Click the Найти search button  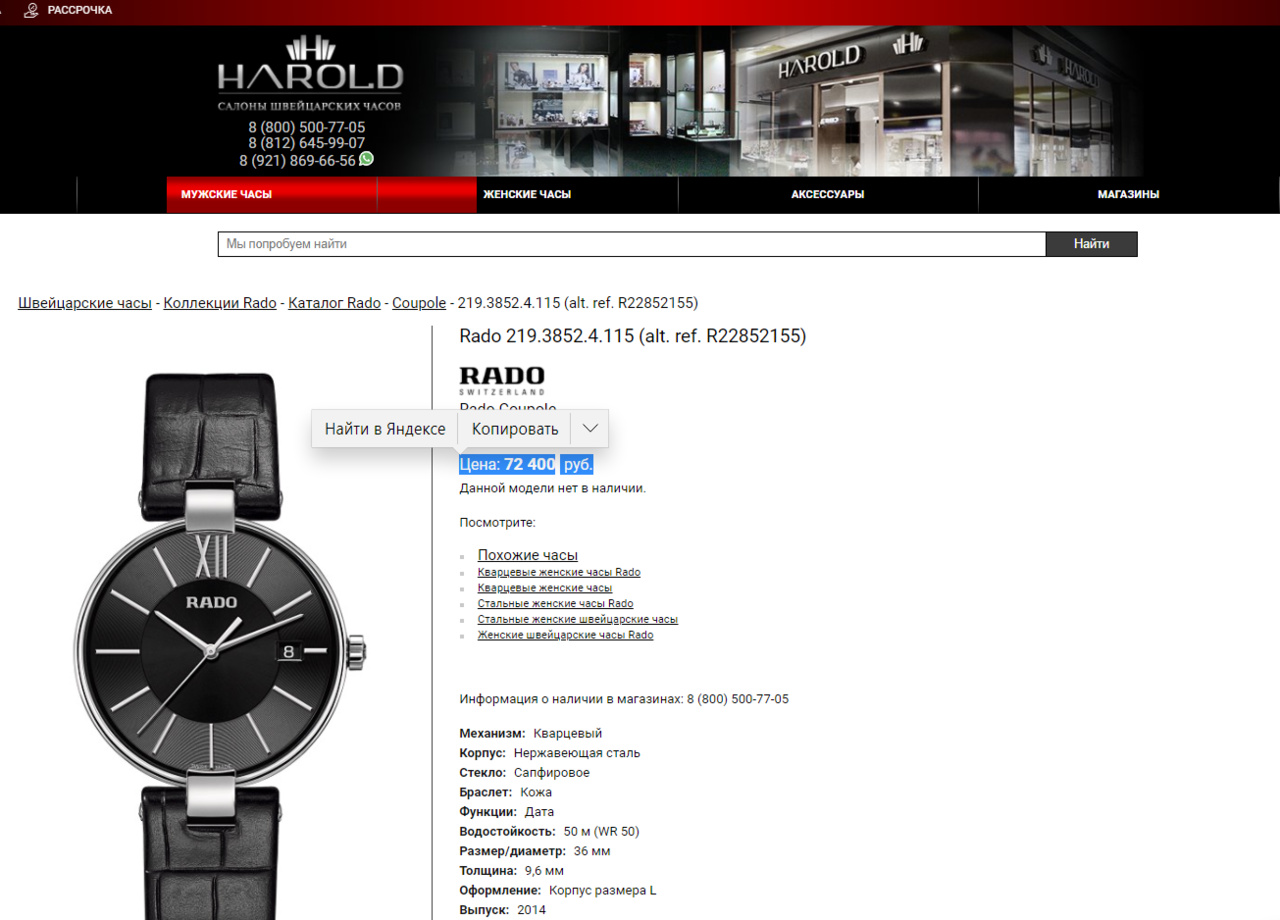click(1091, 244)
